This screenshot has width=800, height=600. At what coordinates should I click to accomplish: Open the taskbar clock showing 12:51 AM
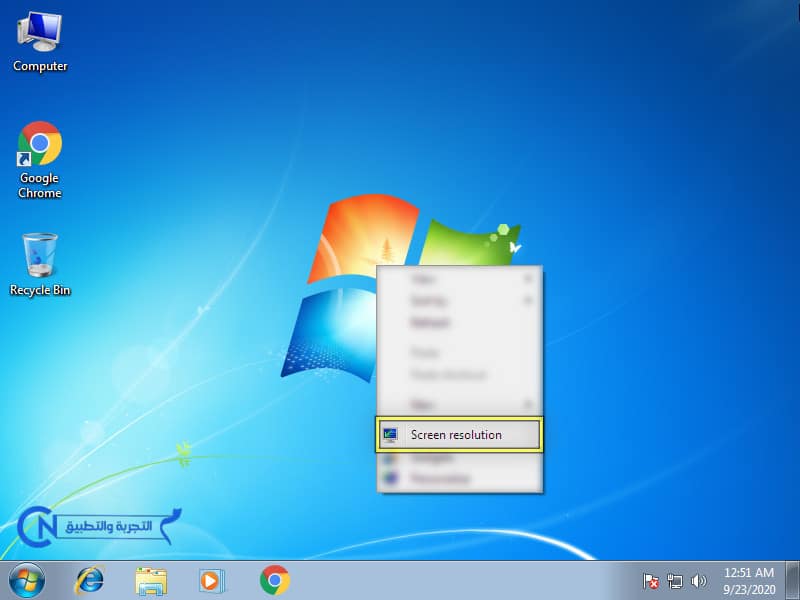coord(749,581)
